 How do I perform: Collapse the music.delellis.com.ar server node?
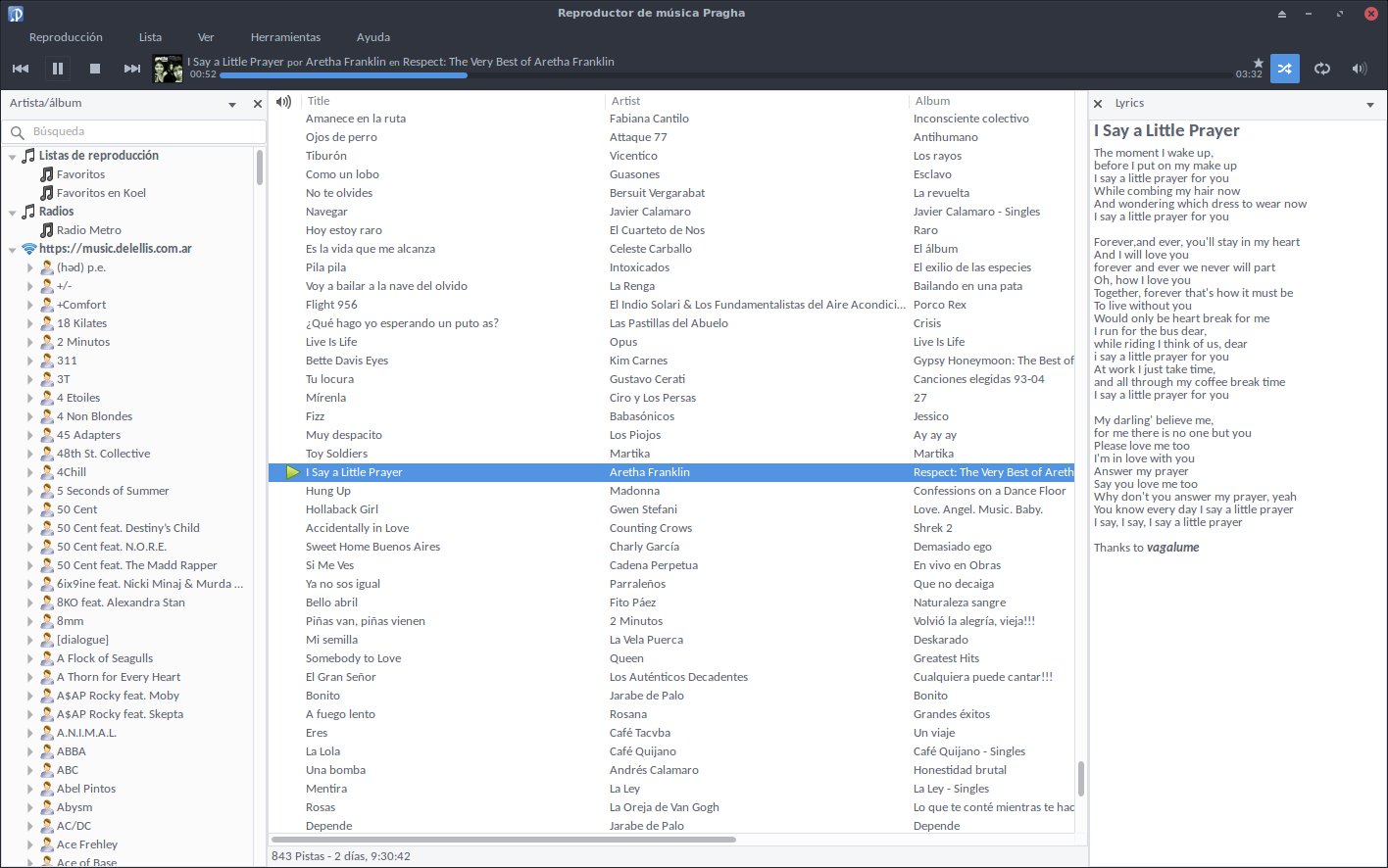(x=13, y=249)
